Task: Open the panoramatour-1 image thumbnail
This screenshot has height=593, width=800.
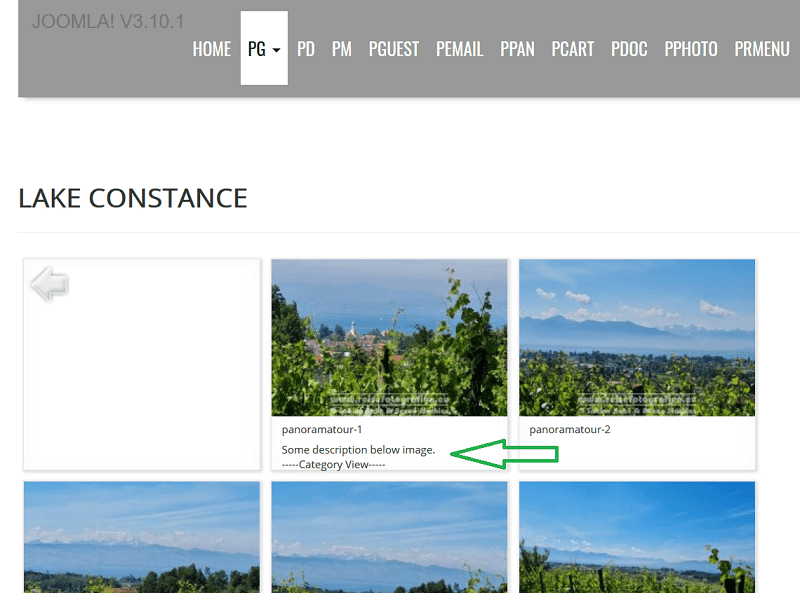Action: pyautogui.click(x=389, y=337)
